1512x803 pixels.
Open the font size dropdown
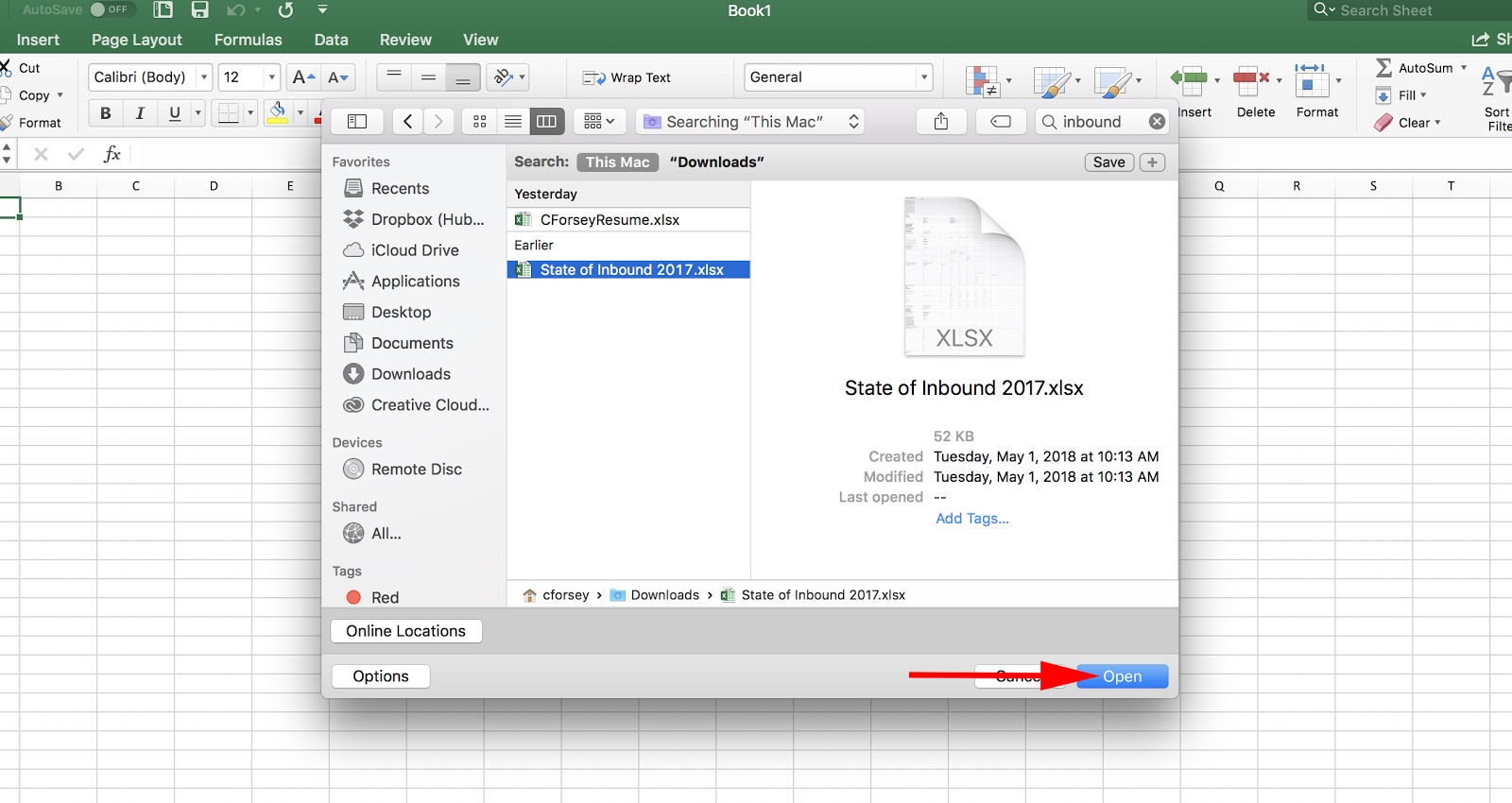pyautogui.click(x=272, y=77)
